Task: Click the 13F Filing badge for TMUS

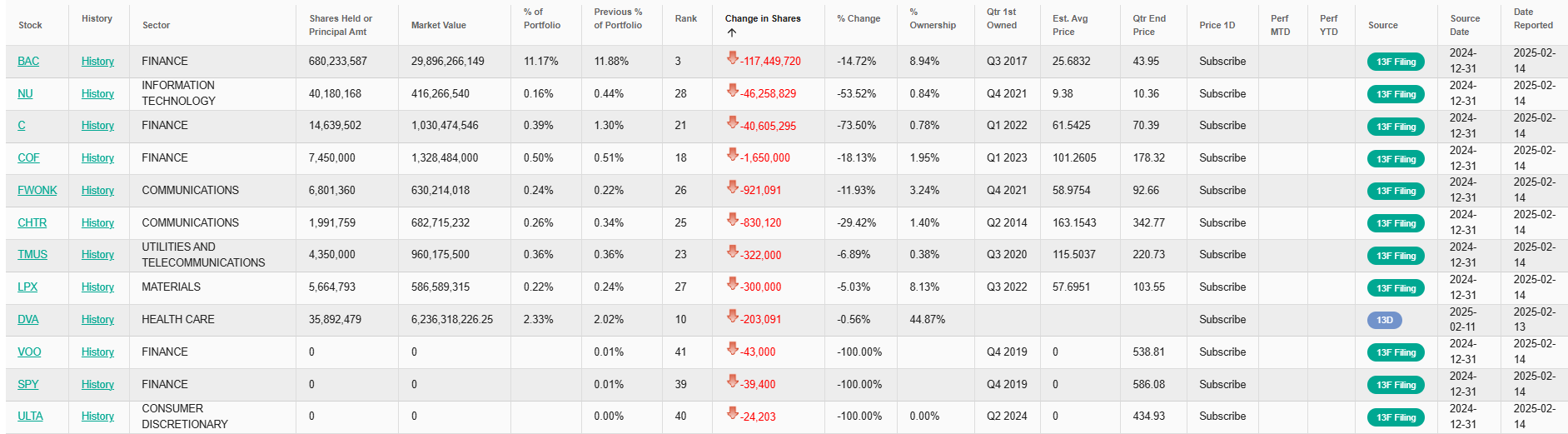Action: 1396,256
